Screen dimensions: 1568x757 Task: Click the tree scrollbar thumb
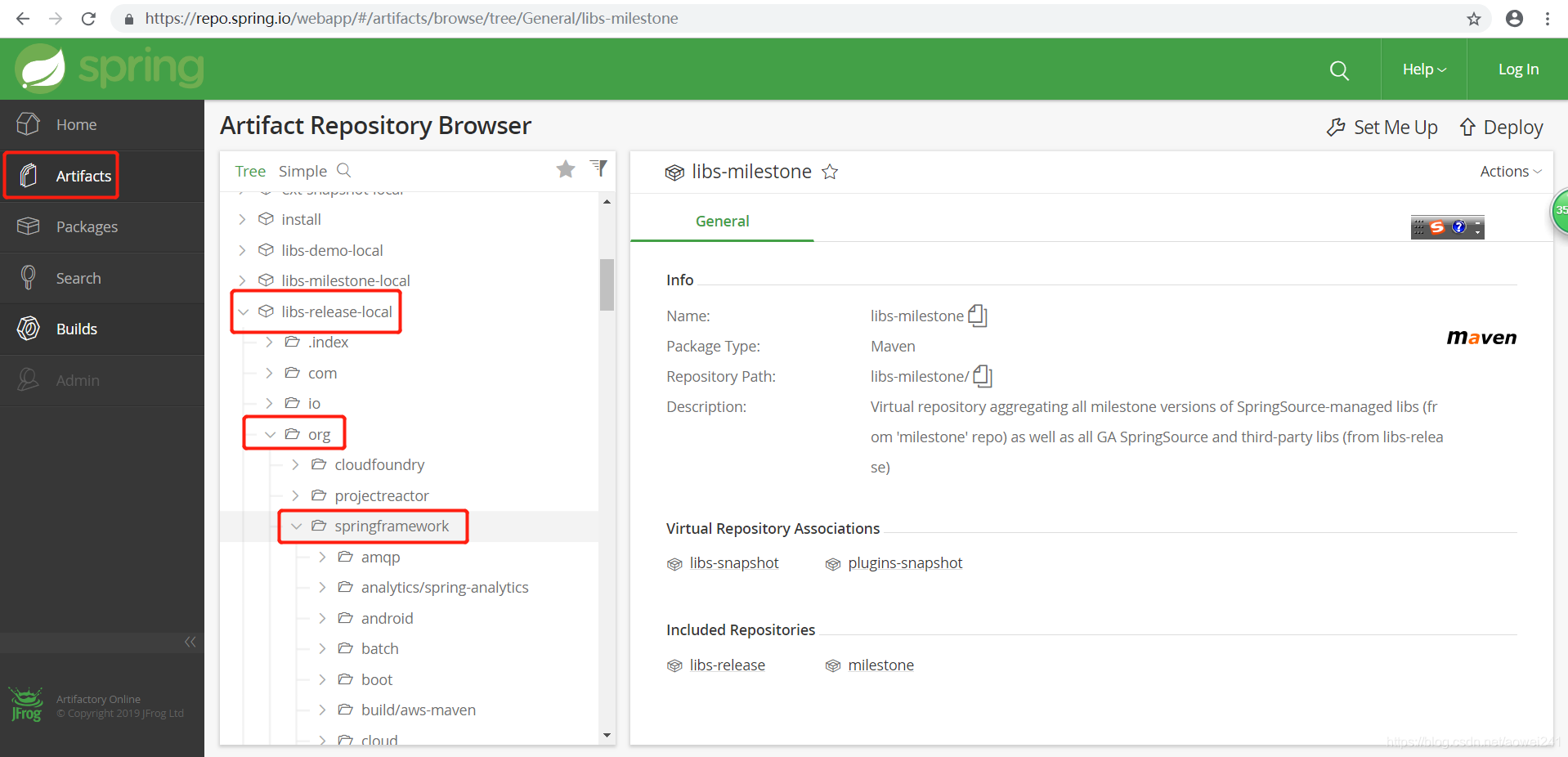tap(607, 284)
